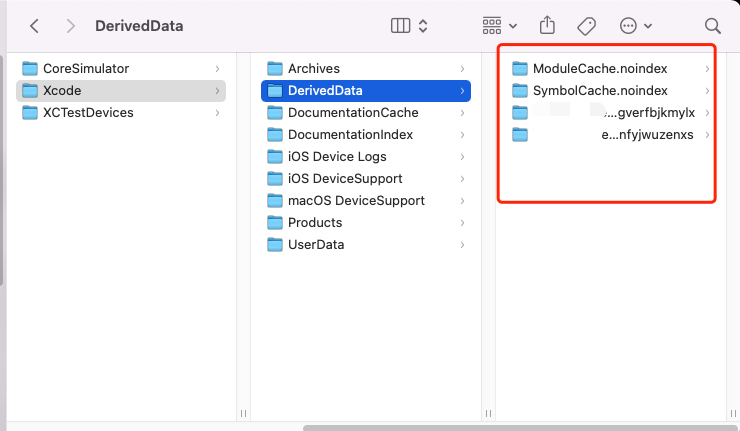The image size is (740, 431).
Task: Click the Products folder icon
Action: coord(275,222)
